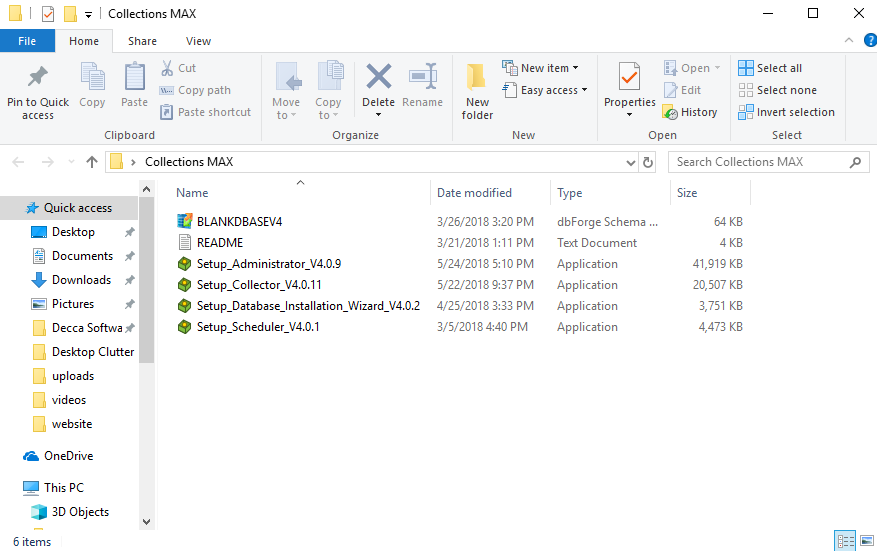Click Paste shortcut in ribbon
This screenshot has width=877, height=551.
[x=205, y=112]
